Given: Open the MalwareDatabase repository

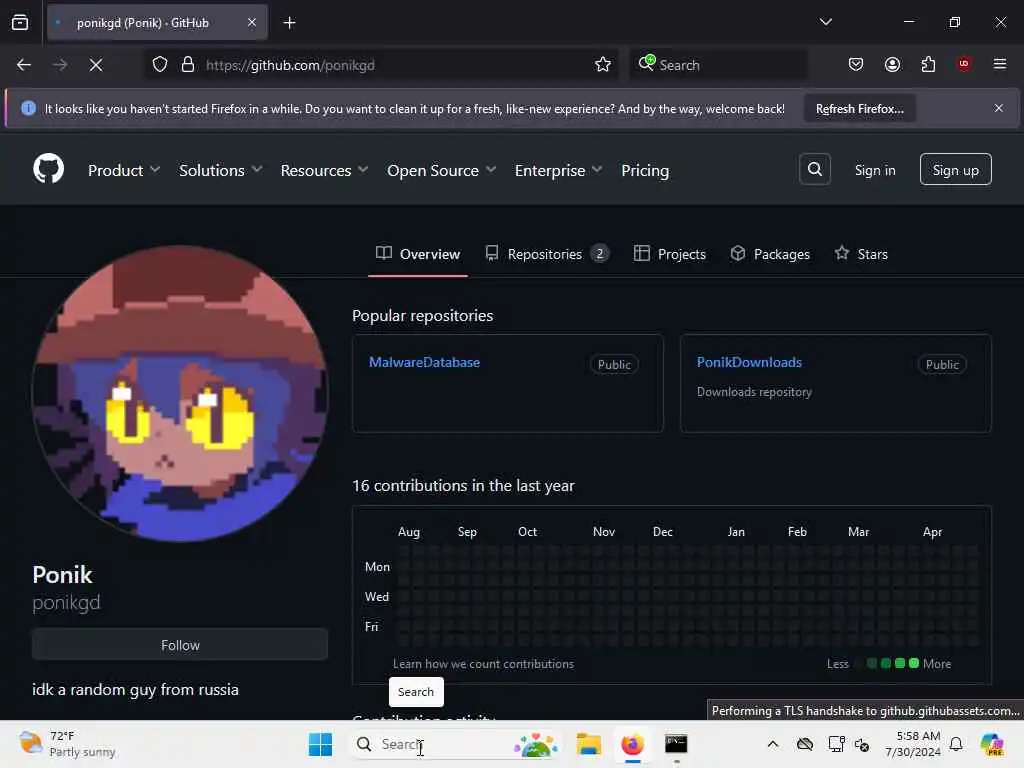Looking at the screenshot, I should pos(424,362).
